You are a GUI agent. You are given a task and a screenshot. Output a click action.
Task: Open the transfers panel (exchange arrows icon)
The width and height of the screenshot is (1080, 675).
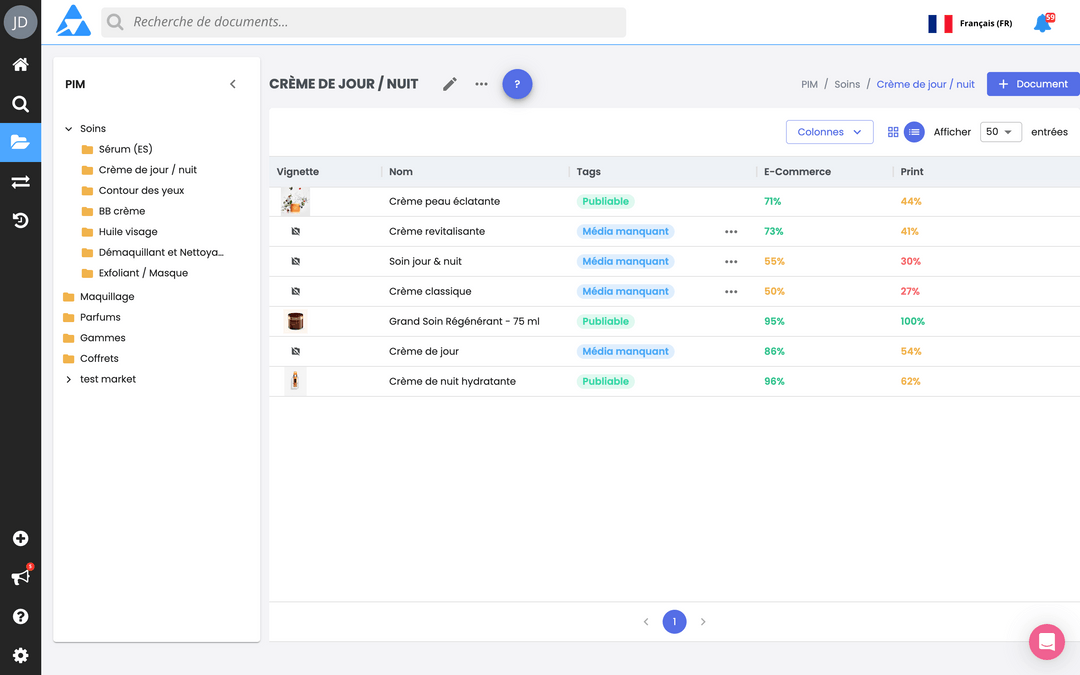click(x=20, y=181)
